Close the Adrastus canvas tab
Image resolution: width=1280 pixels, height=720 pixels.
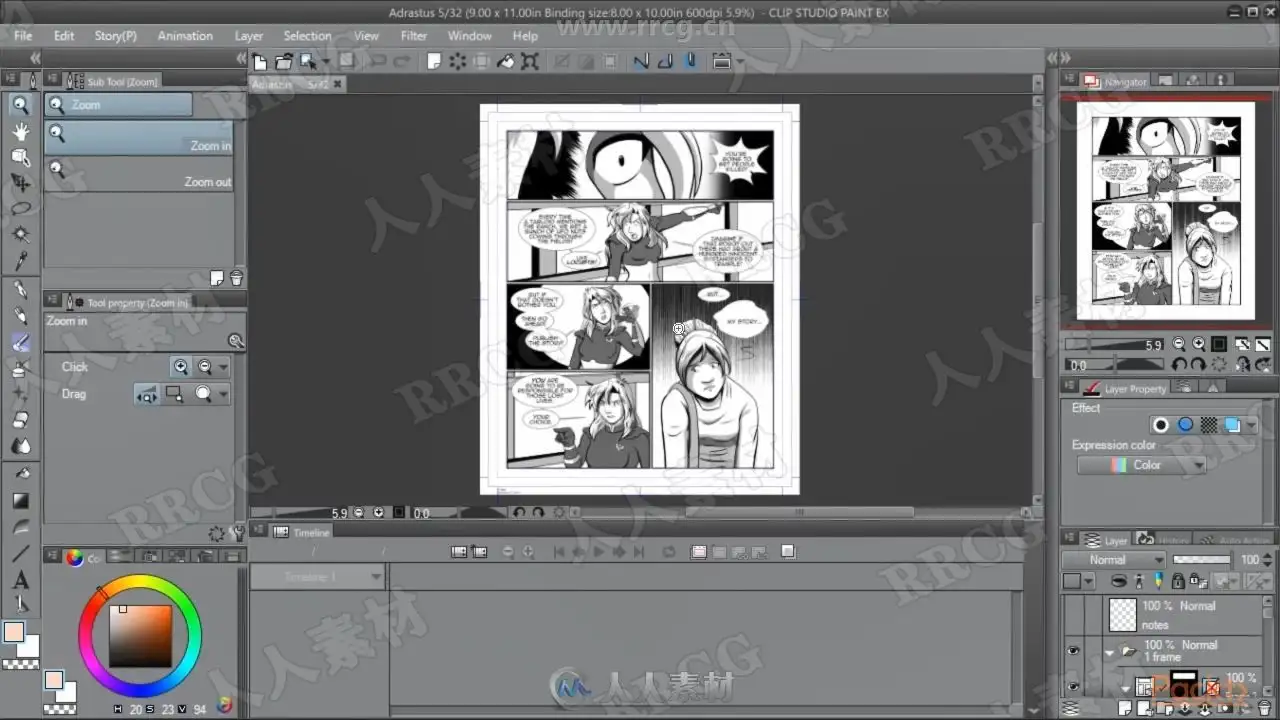(x=338, y=84)
